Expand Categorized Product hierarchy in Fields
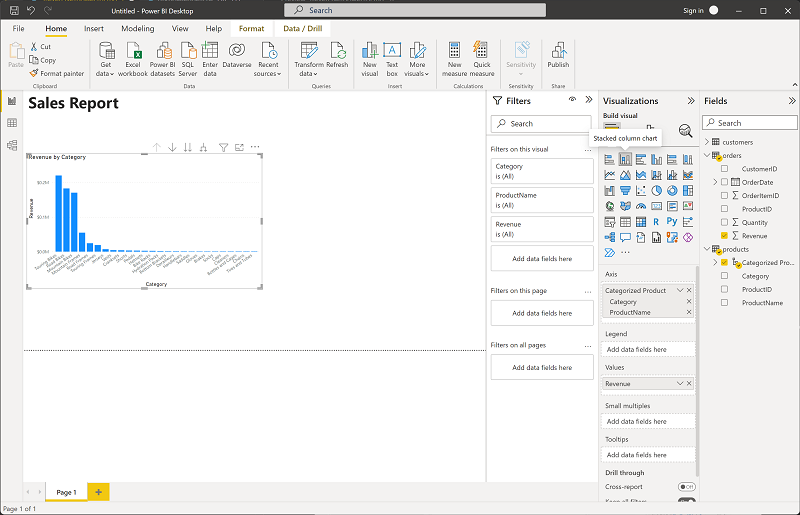800x515 pixels. (x=715, y=262)
